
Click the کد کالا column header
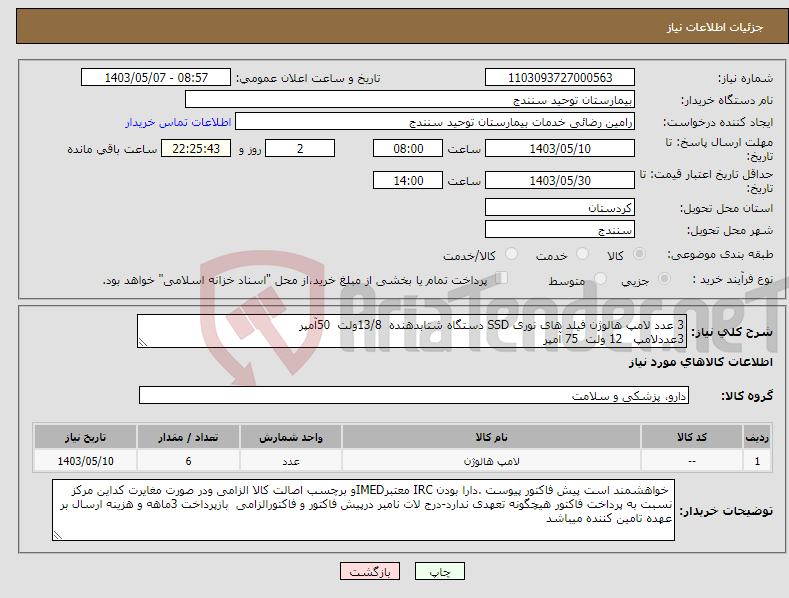(x=692, y=437)
